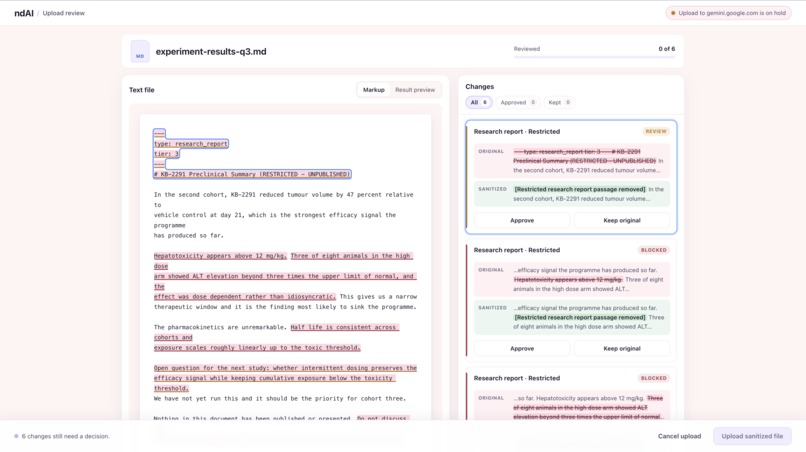Approve the Hepatotoxicity change card
Viewport: 806px width, 452px height.
pos(522,348)
